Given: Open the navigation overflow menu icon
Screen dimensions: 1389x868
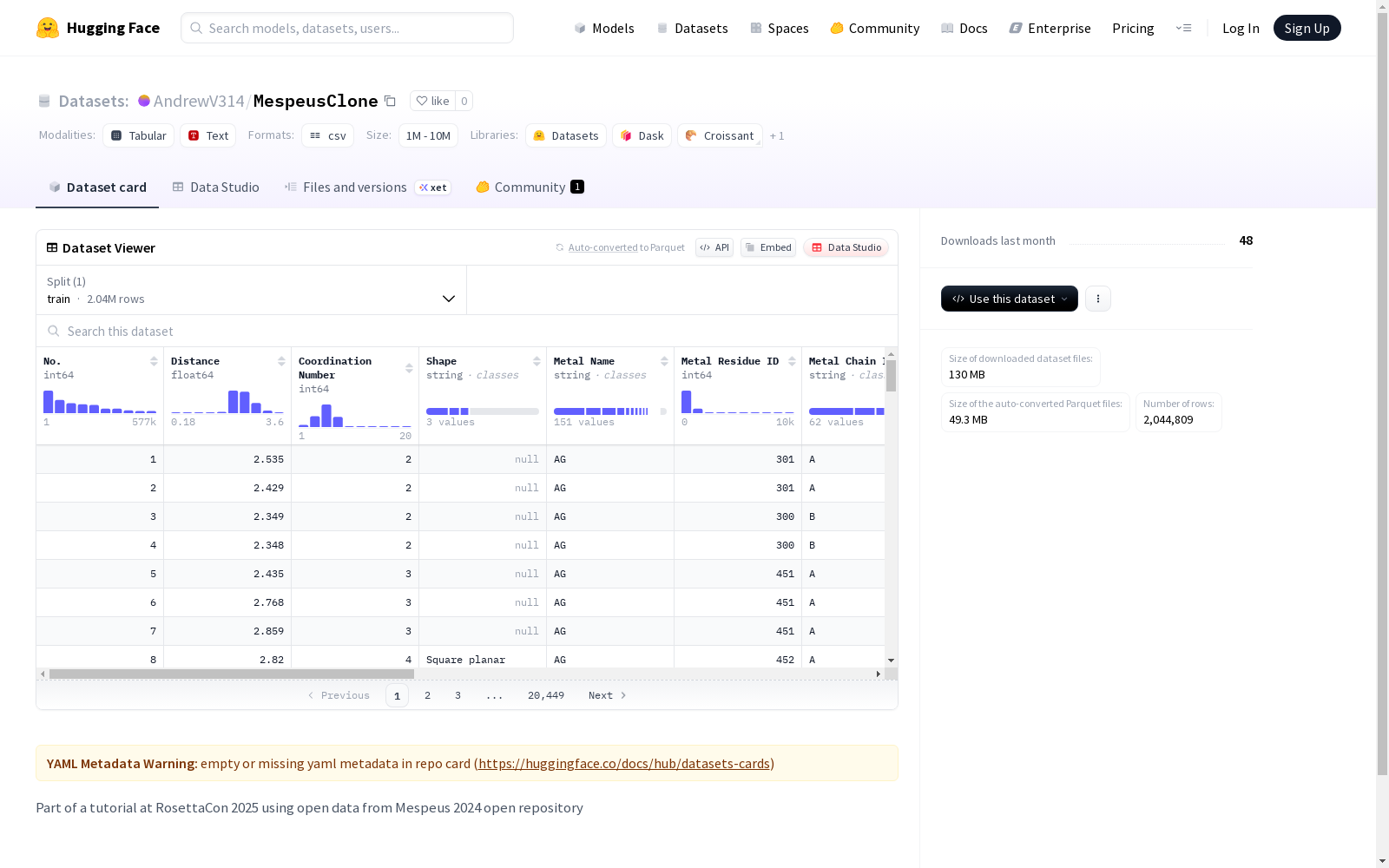Looking at the screenshot, I should click(1183, 28).
